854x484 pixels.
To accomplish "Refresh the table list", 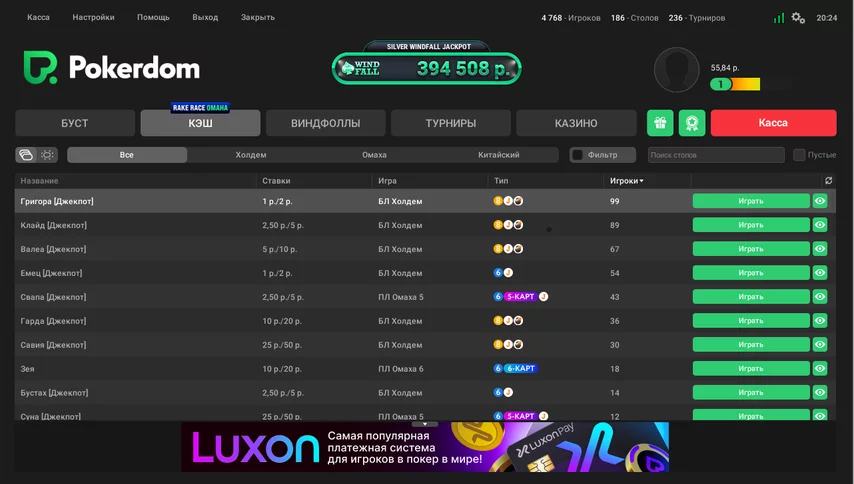I will (828, 181).
